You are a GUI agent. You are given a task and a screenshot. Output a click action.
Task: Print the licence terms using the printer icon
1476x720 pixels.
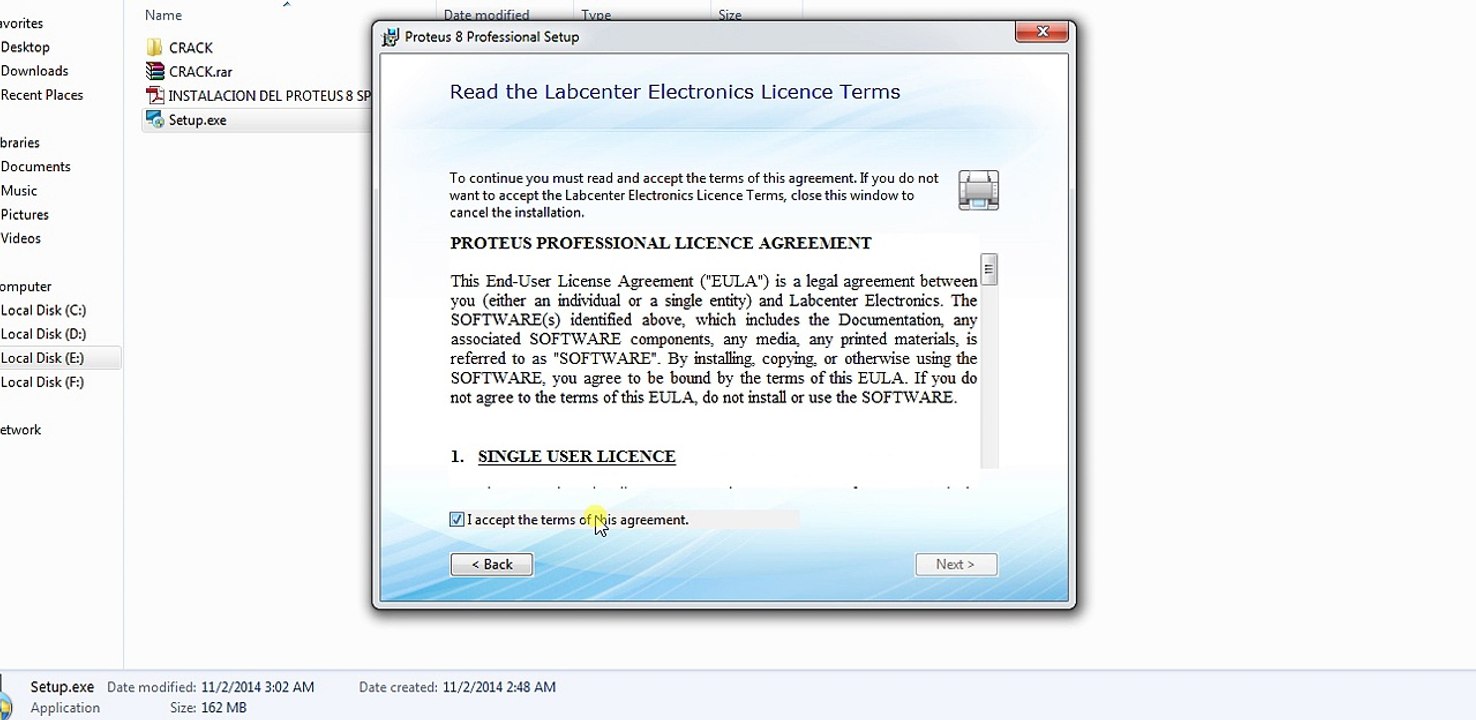[978, 189]
